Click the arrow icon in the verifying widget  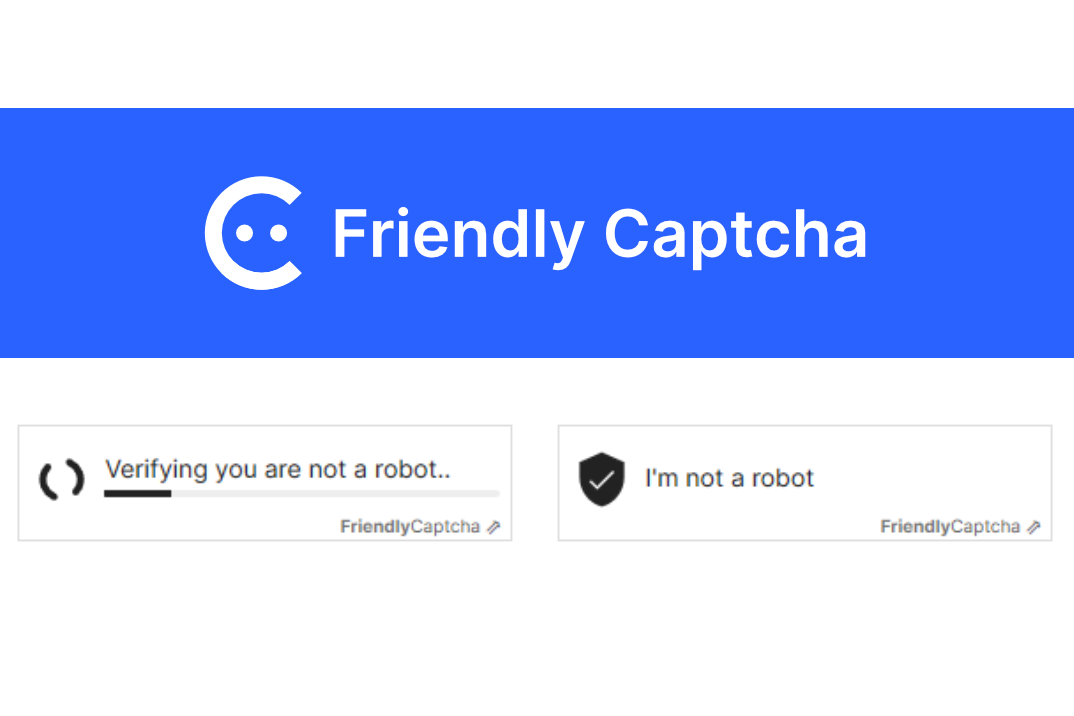tap(493, 527)
